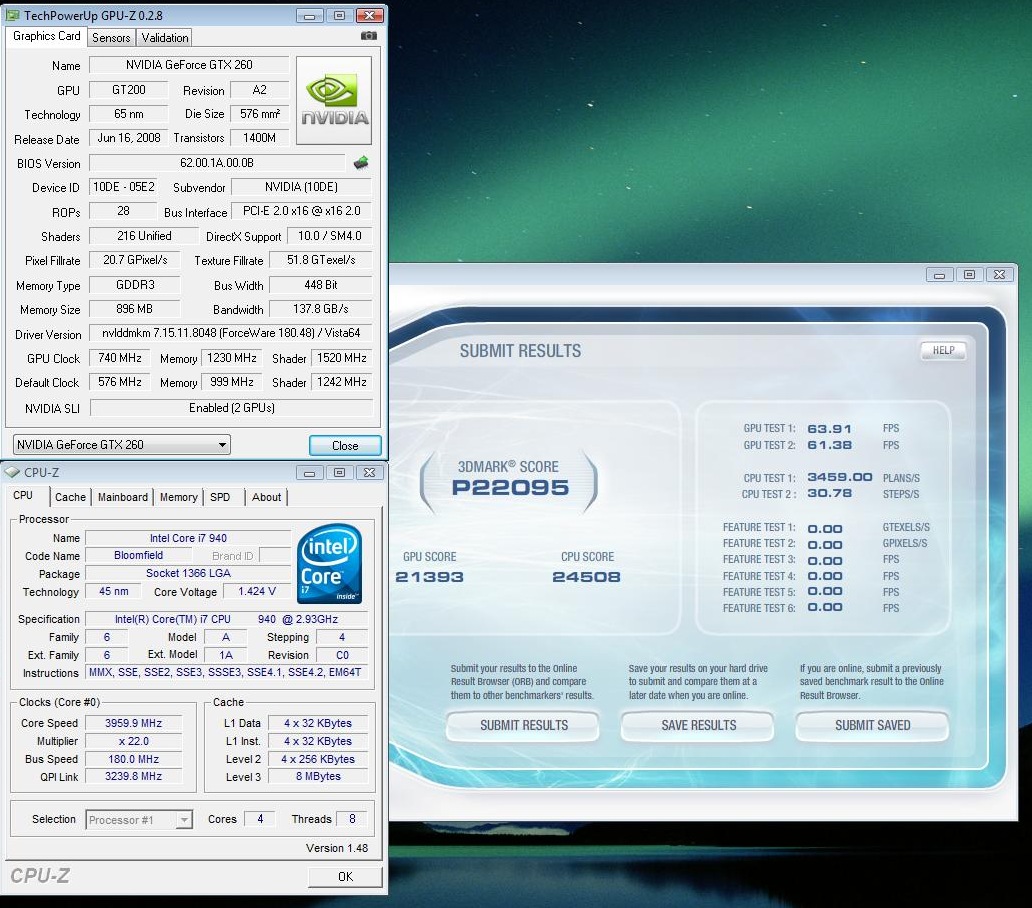Select the Graphics Card tab

coord(47,36)
